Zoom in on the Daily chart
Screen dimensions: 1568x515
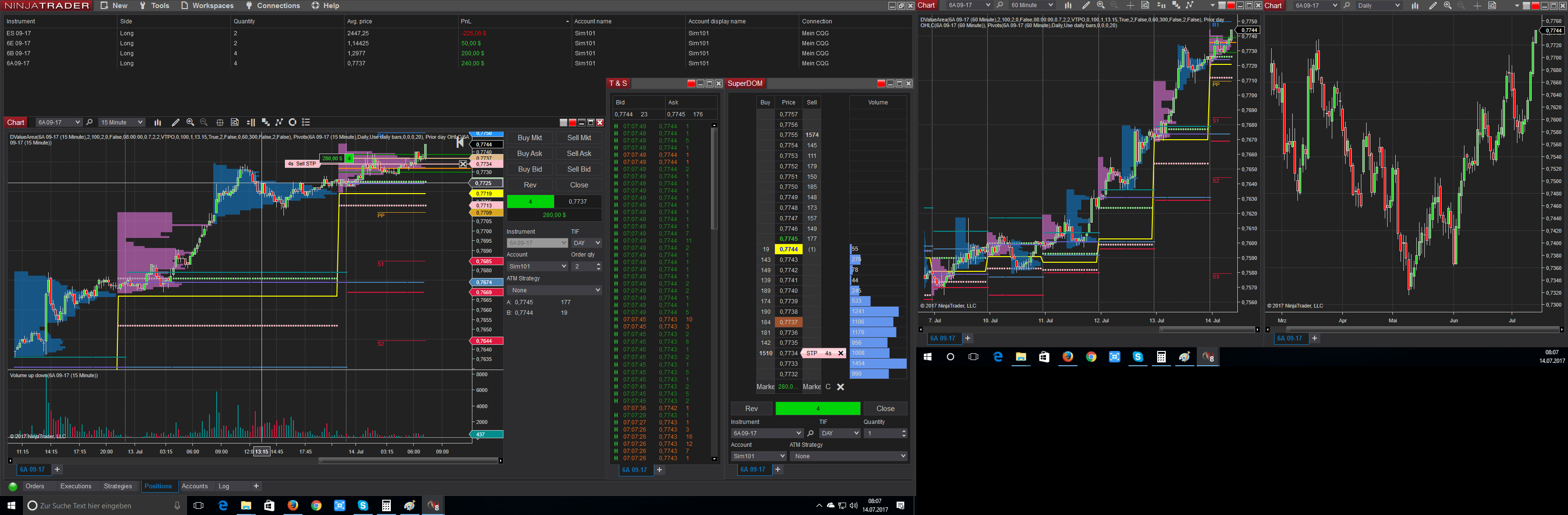1447,5
